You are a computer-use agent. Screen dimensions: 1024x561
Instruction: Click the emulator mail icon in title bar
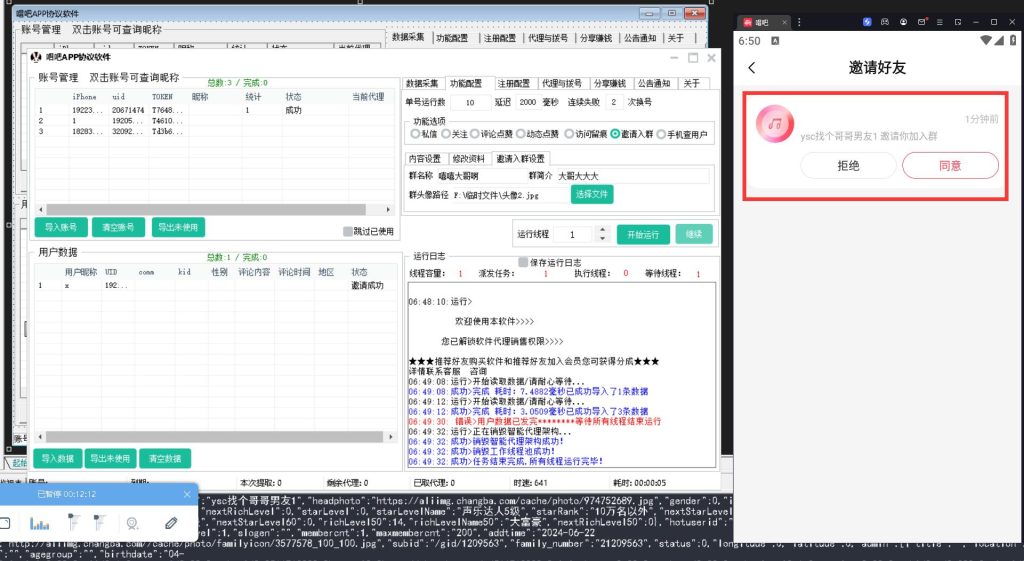923,21
